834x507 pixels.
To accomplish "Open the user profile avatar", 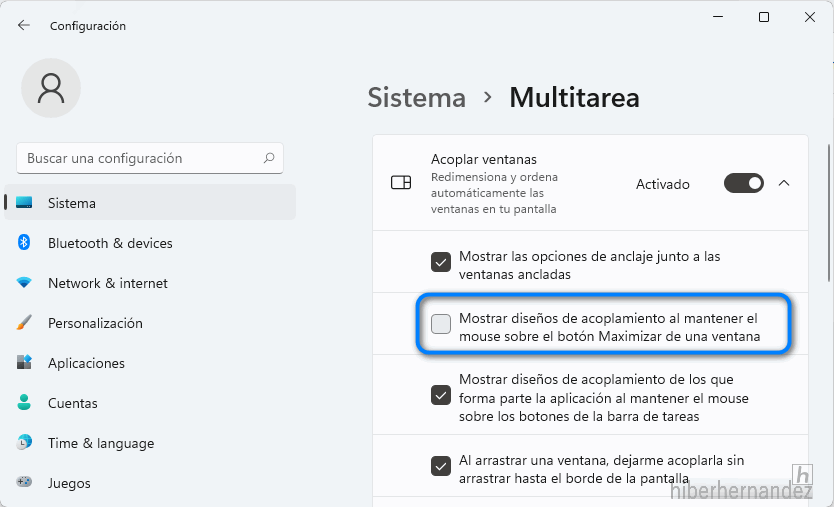I will 51,88.
